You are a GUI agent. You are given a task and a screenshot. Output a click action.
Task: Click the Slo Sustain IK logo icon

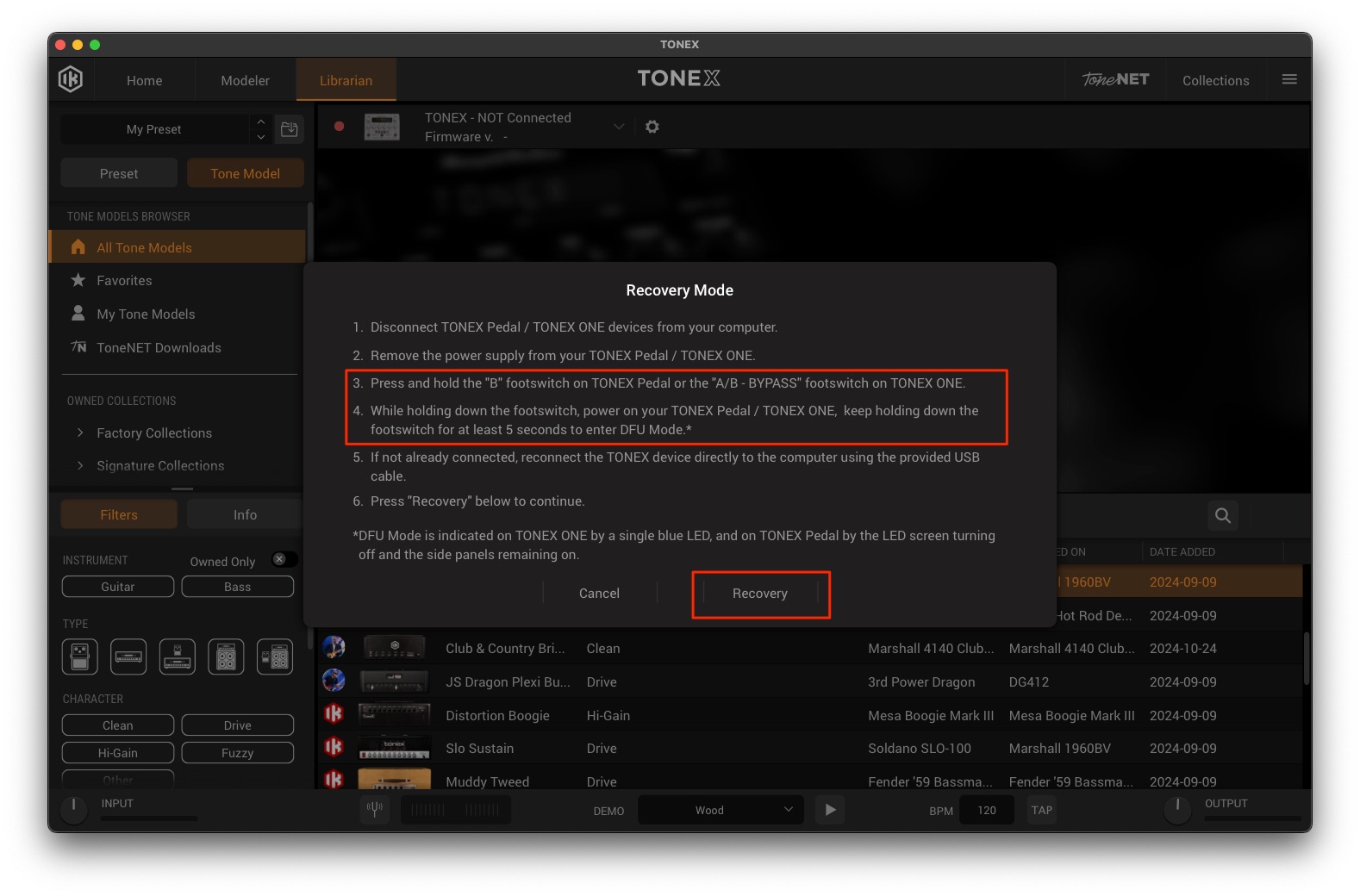[x=334, y=747]
